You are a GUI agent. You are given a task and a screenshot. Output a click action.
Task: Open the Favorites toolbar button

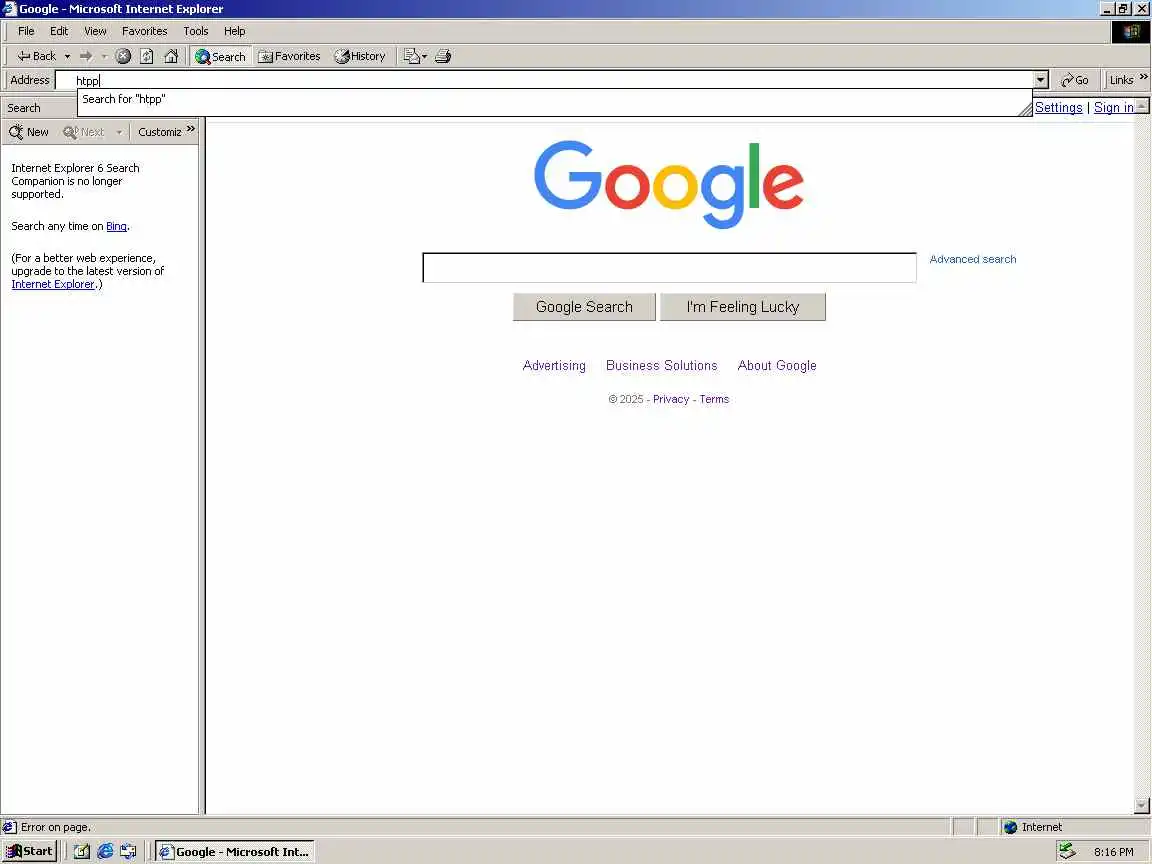pos(289,56)
